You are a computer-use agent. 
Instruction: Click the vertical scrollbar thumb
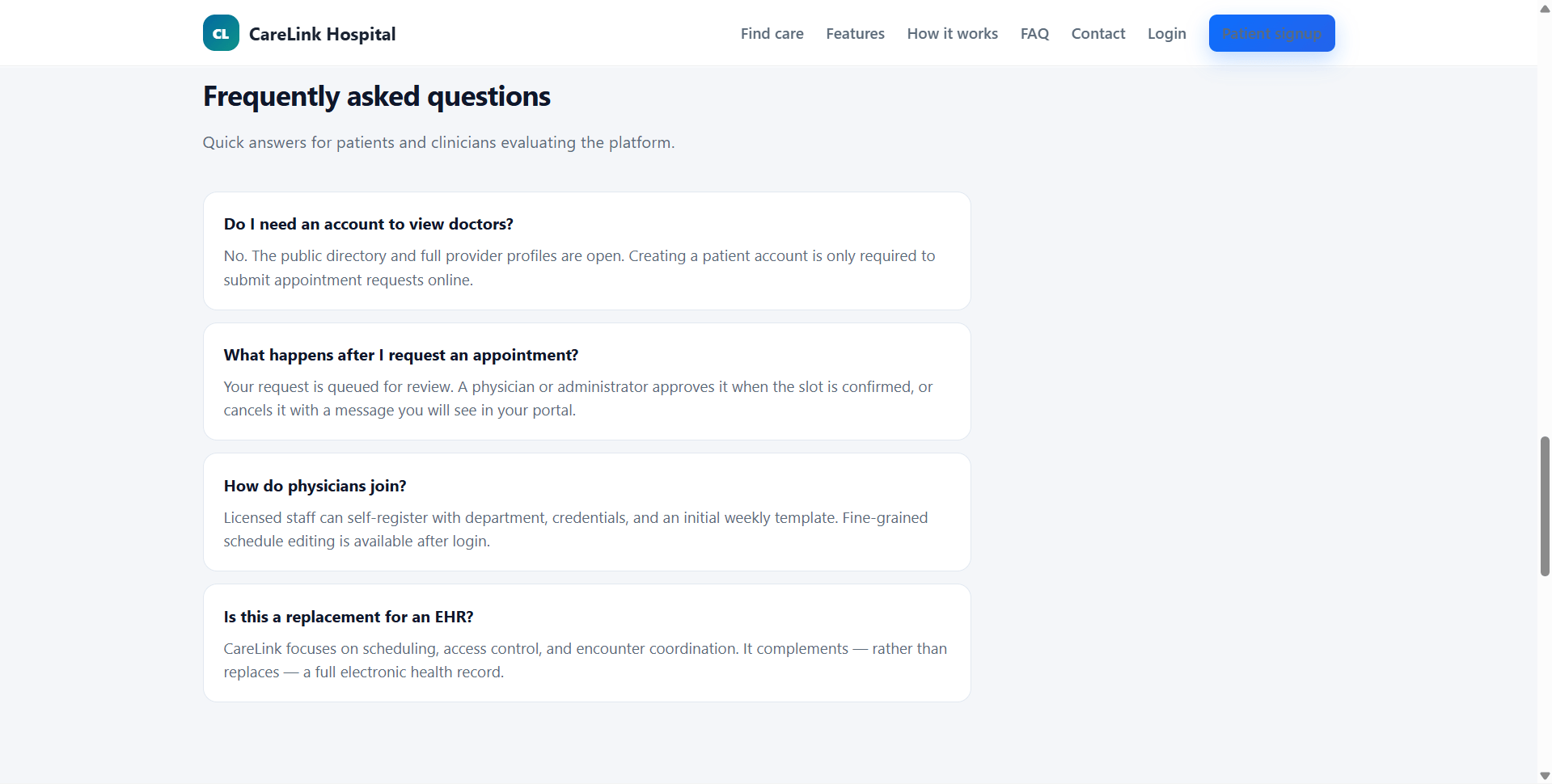click(1544, 506)
